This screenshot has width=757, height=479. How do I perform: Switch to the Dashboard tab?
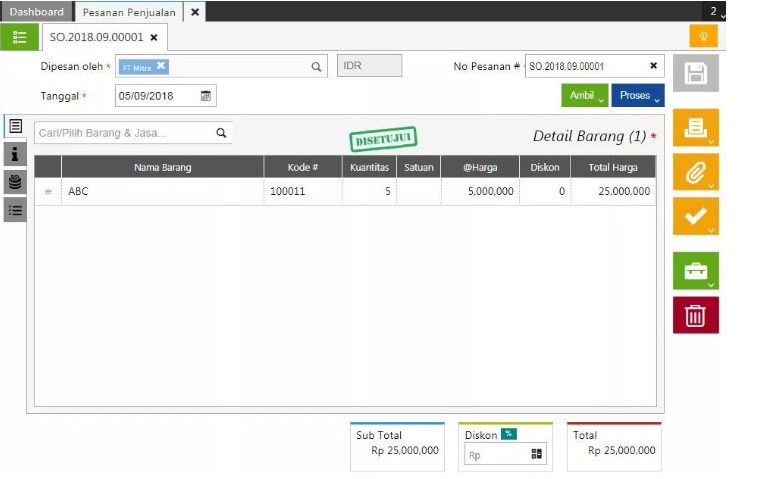pos(36,12)
